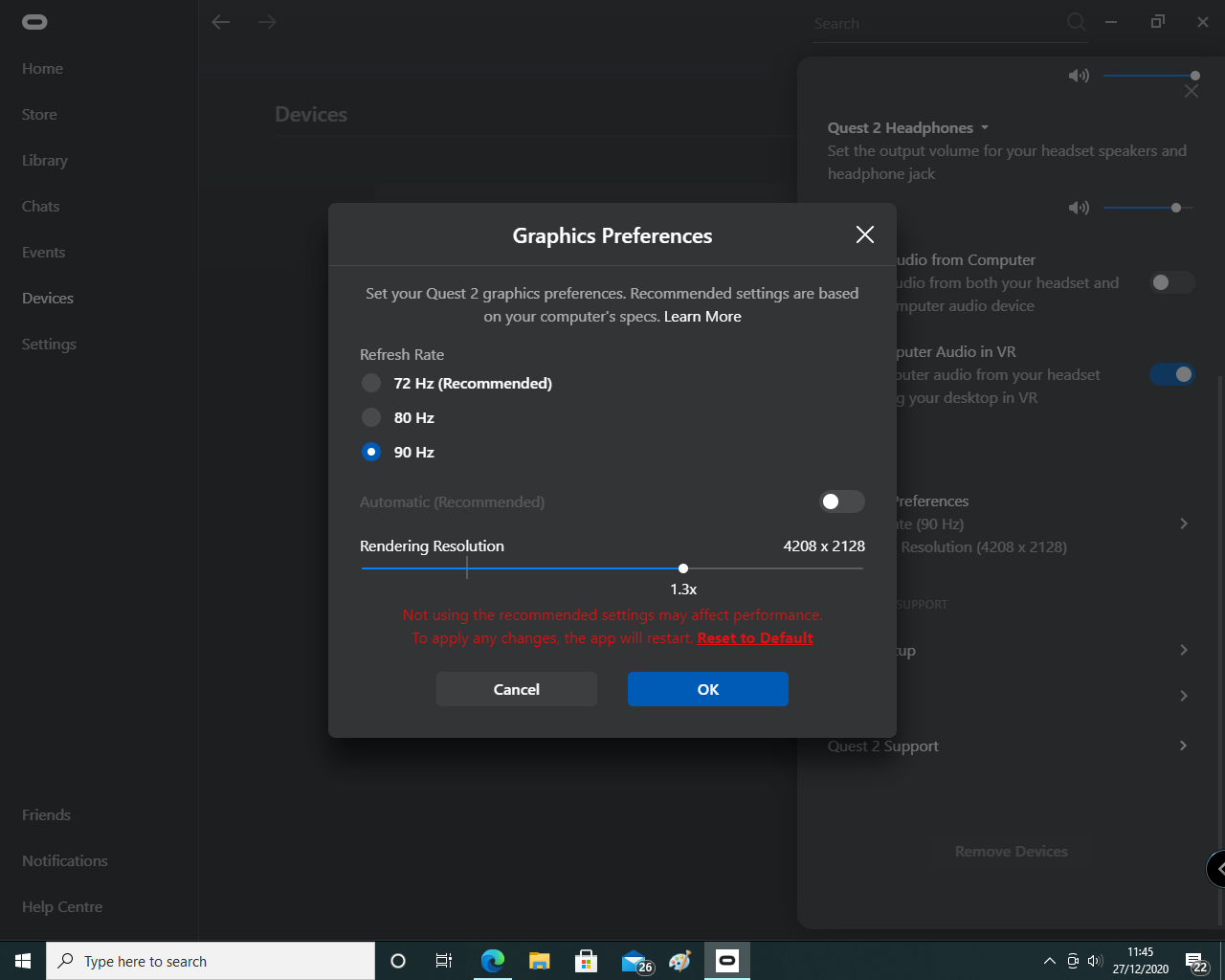
Task: Open File Explorer from taskbar
Action: pyautogui.click(x=540, y=961)
